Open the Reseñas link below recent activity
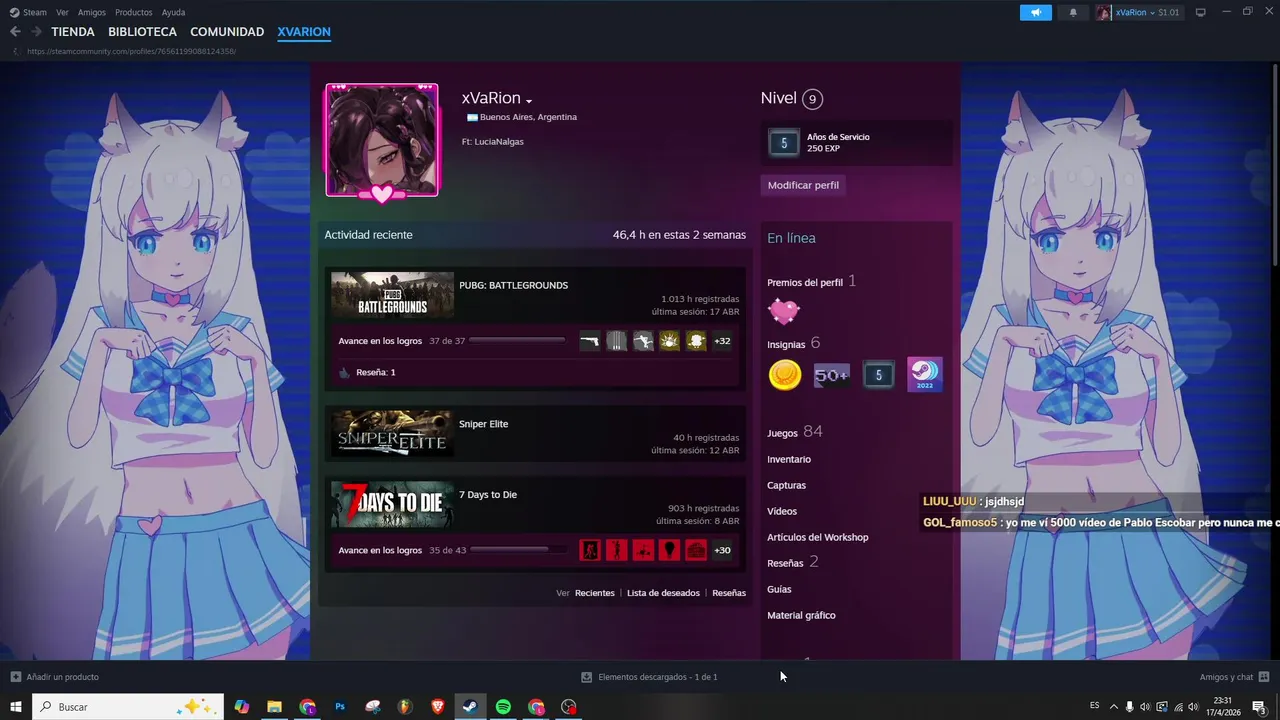 click(729, 593)
